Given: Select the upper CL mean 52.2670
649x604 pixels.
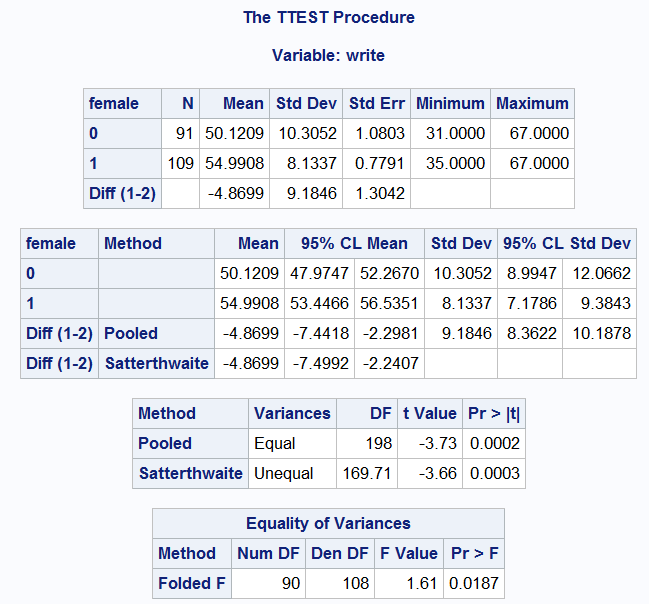Looking at the screenshot, I should [x=389, y=273].
